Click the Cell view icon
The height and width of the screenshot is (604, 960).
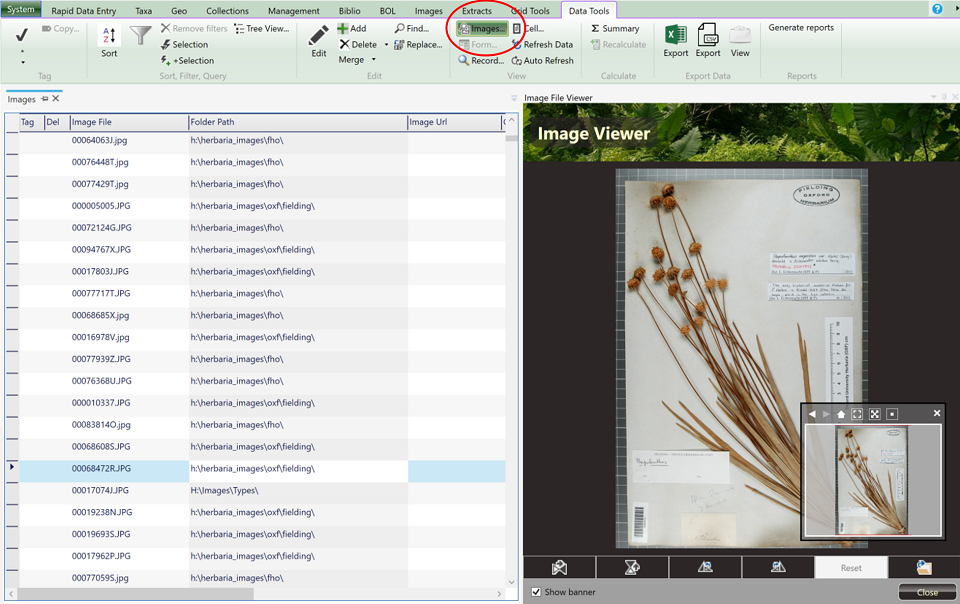point(517,28)
